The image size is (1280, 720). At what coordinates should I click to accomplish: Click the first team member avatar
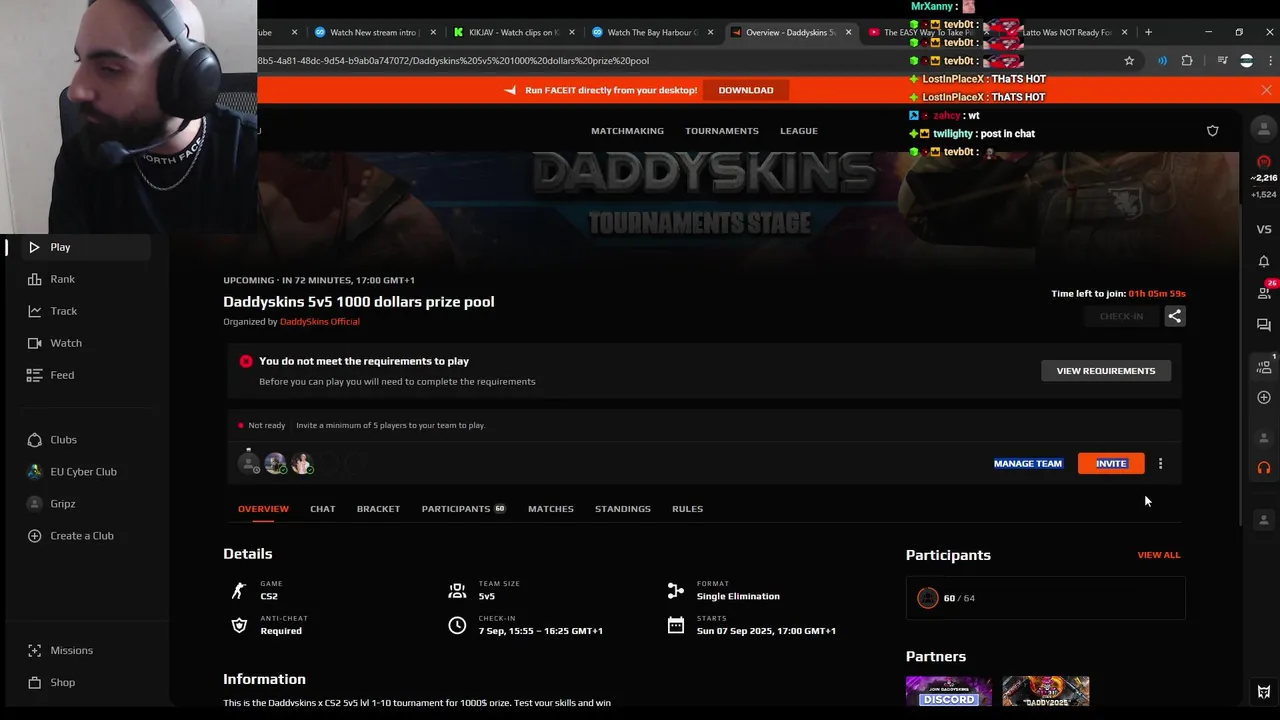pos(249,462)
